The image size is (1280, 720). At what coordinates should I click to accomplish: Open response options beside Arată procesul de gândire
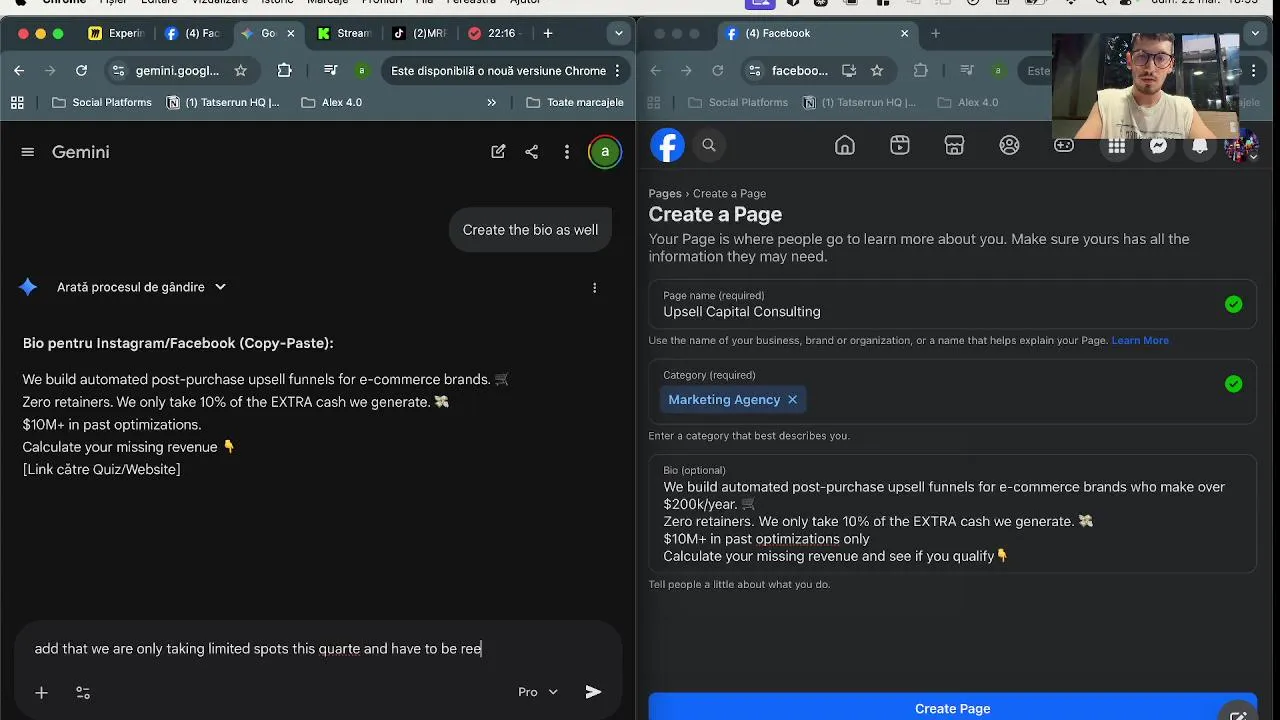click(594, 287)
